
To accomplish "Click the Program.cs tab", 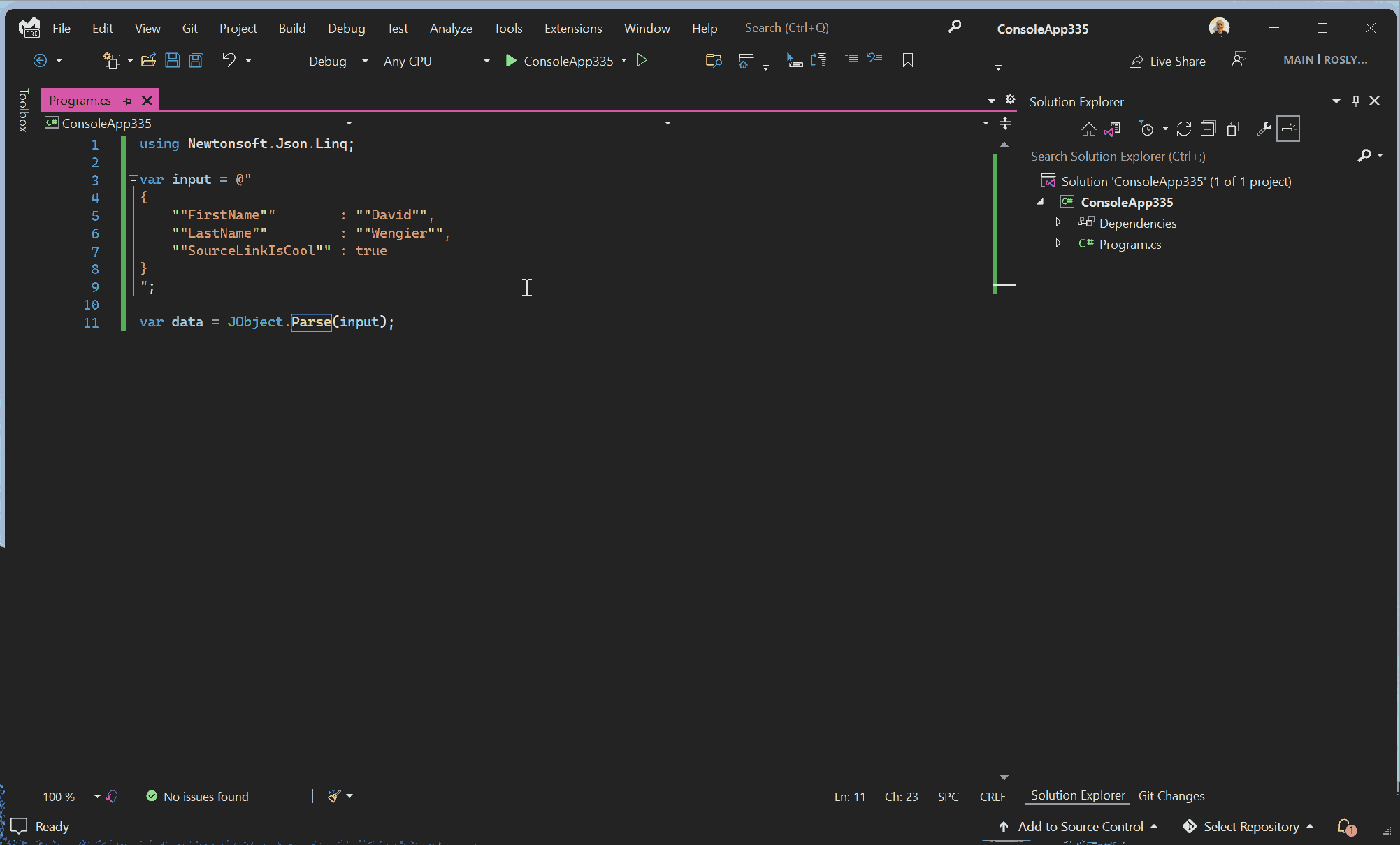I will (x=81, y=99).
